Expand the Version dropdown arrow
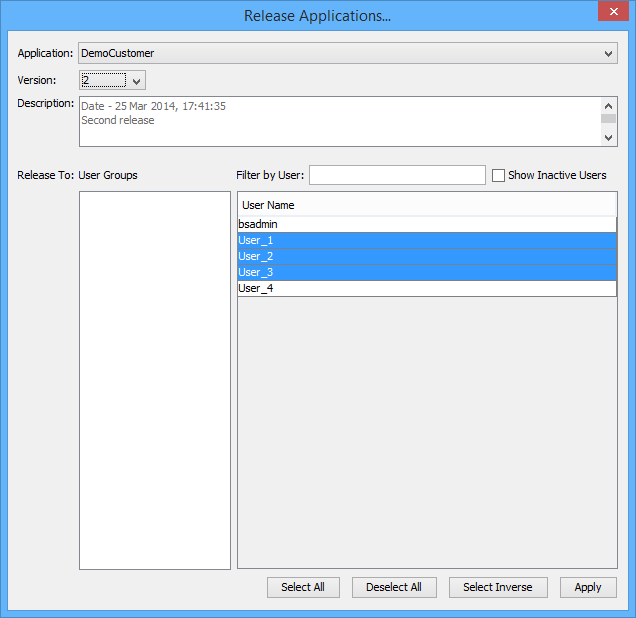The width and height of the screenshot is (636, 618). (x=137, y=80)
